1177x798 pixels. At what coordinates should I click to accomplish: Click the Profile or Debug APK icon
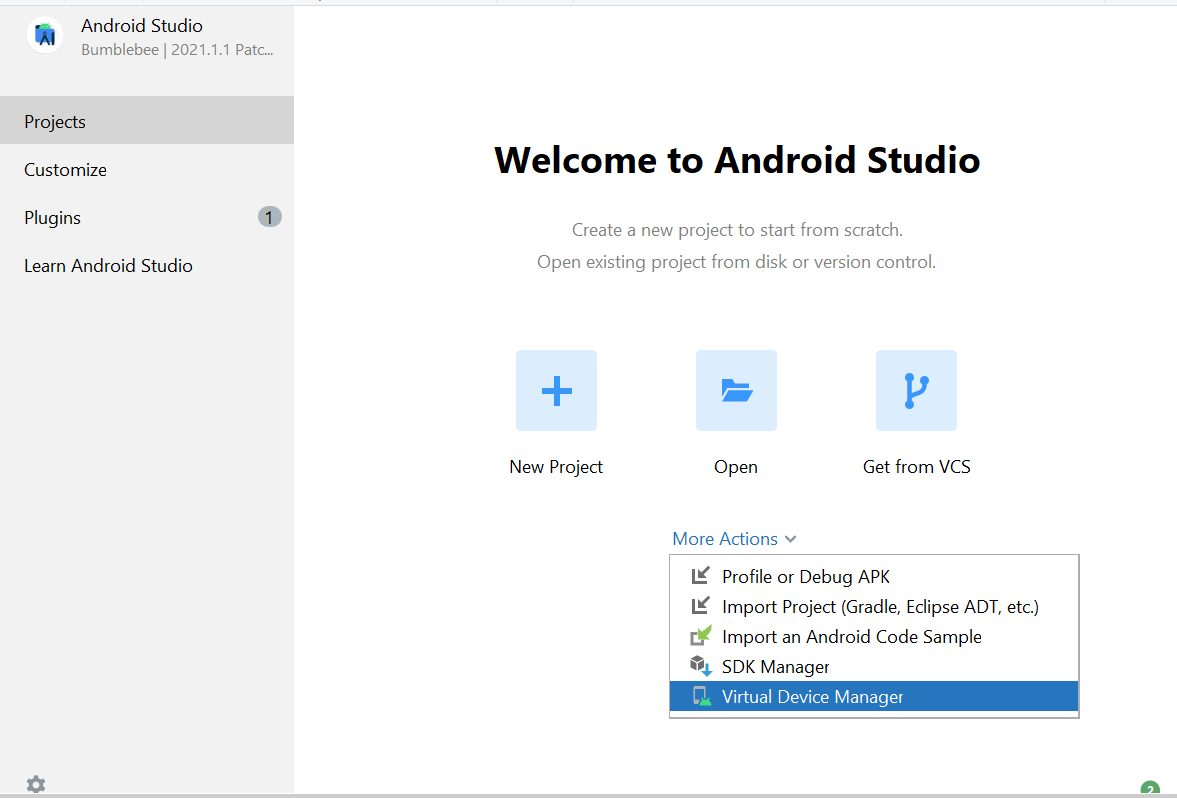(x=702, y=575)
